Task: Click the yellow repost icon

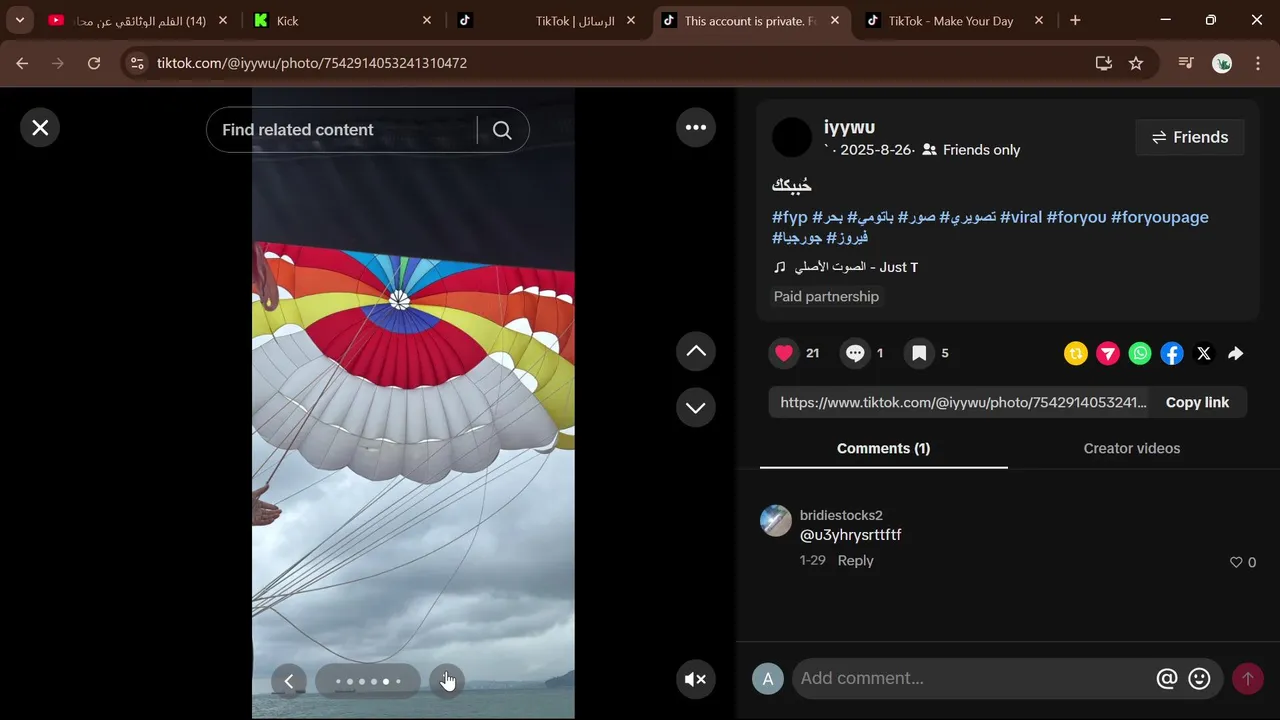Action: [x=1076, y=353]
